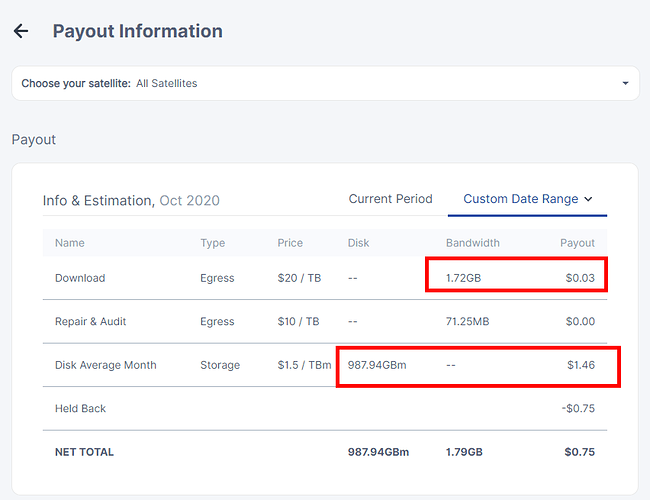Image resolution: width=650 pixels, height=500 pixels.
Task: Select the Disk Average Month row
Action: pos(325,365)
